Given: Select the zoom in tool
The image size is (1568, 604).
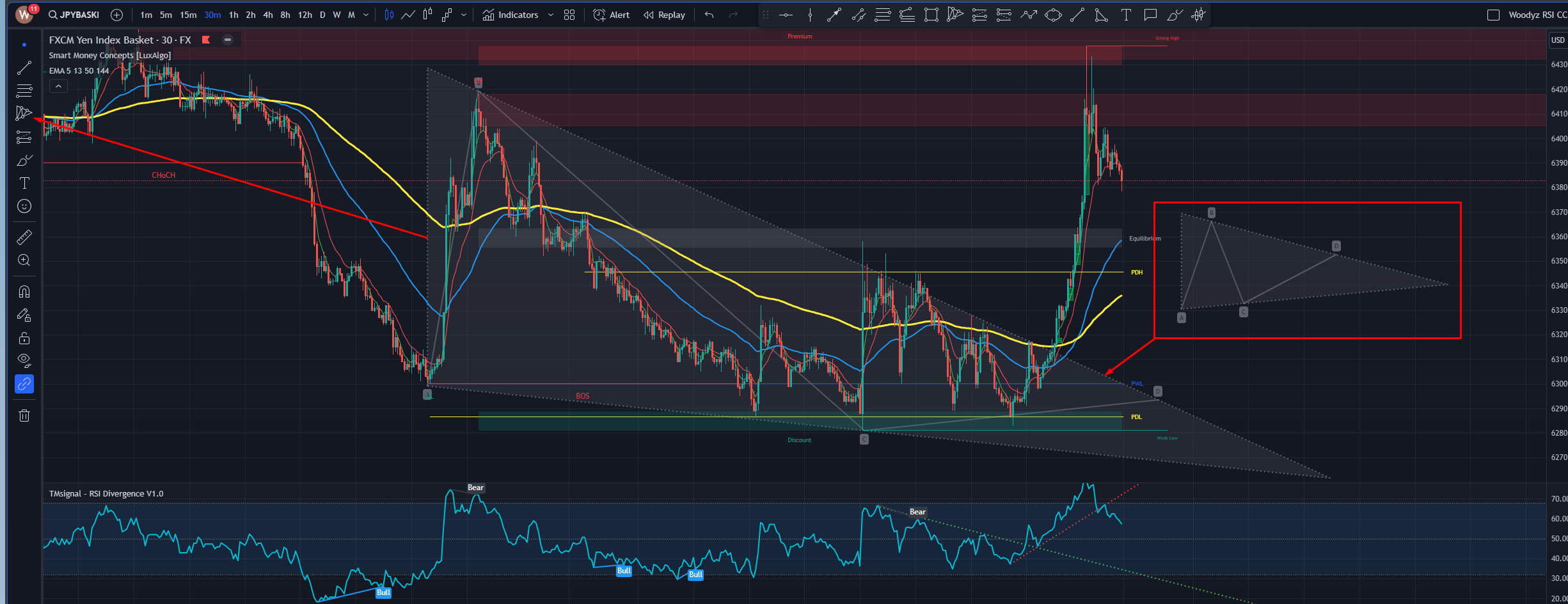Looking at the screenshot, I should point(24,260).
